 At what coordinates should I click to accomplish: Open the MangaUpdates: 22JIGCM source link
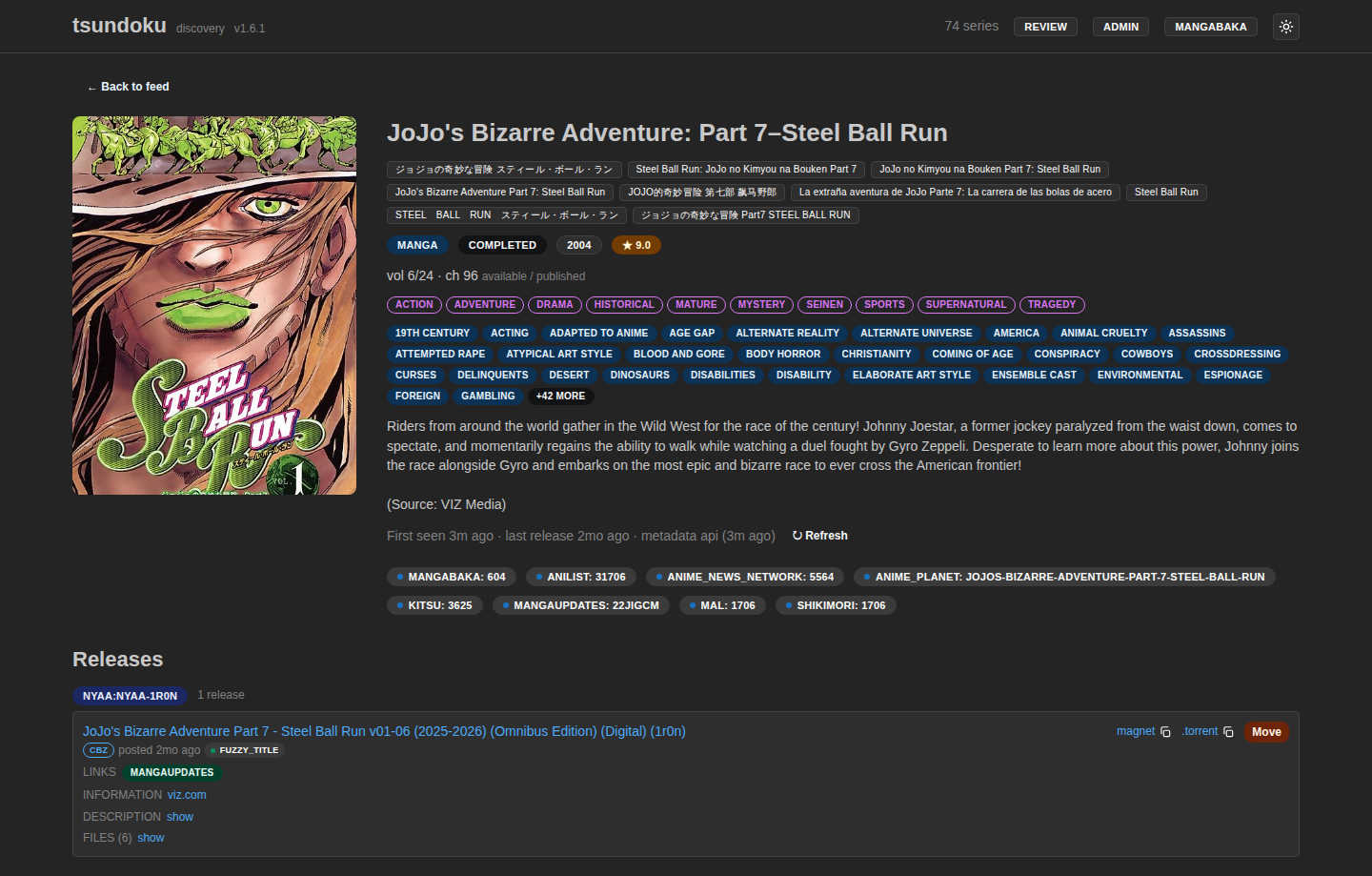581,605
